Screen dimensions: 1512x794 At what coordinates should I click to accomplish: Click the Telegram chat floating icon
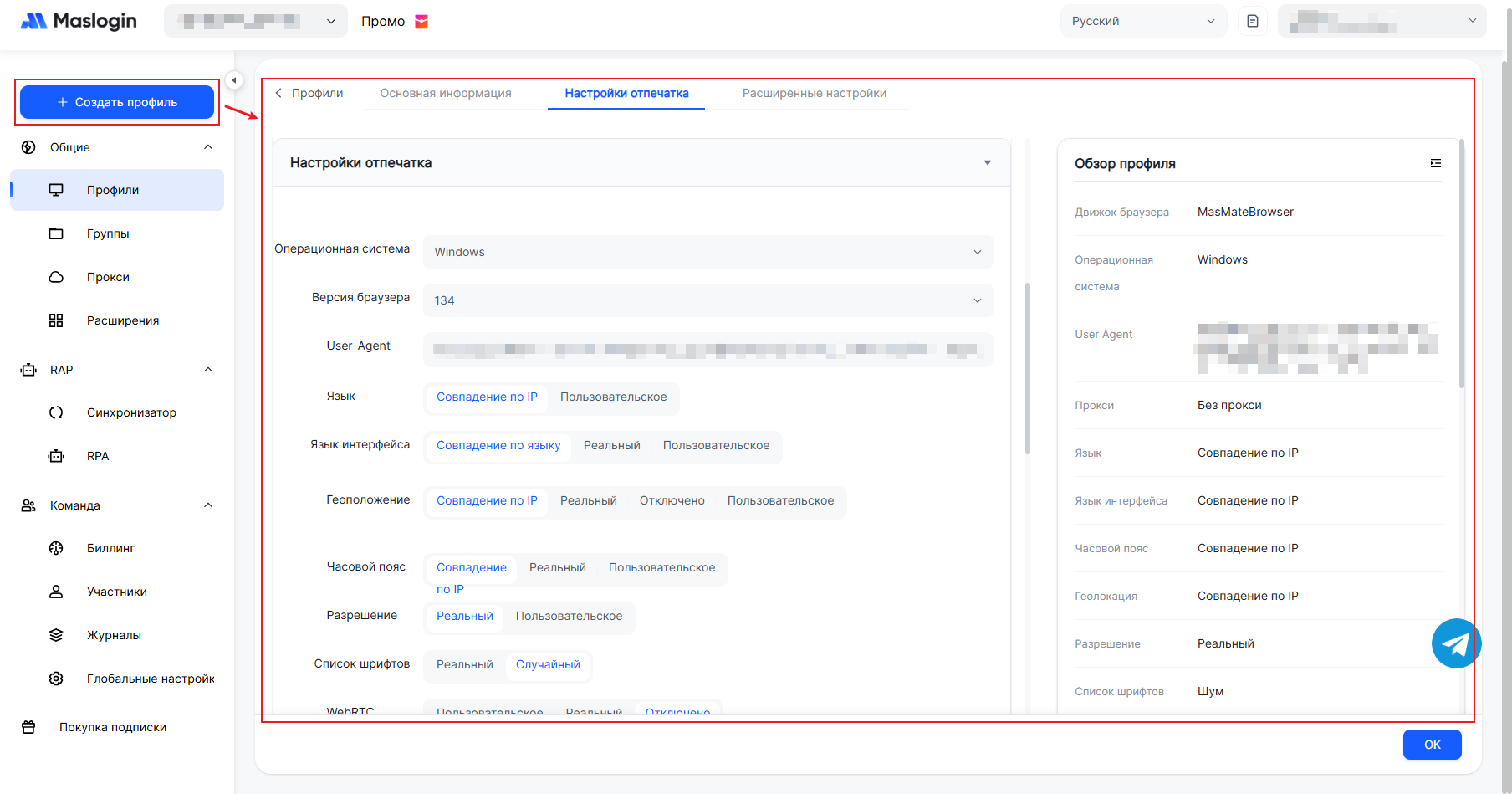pos(1456,643)
